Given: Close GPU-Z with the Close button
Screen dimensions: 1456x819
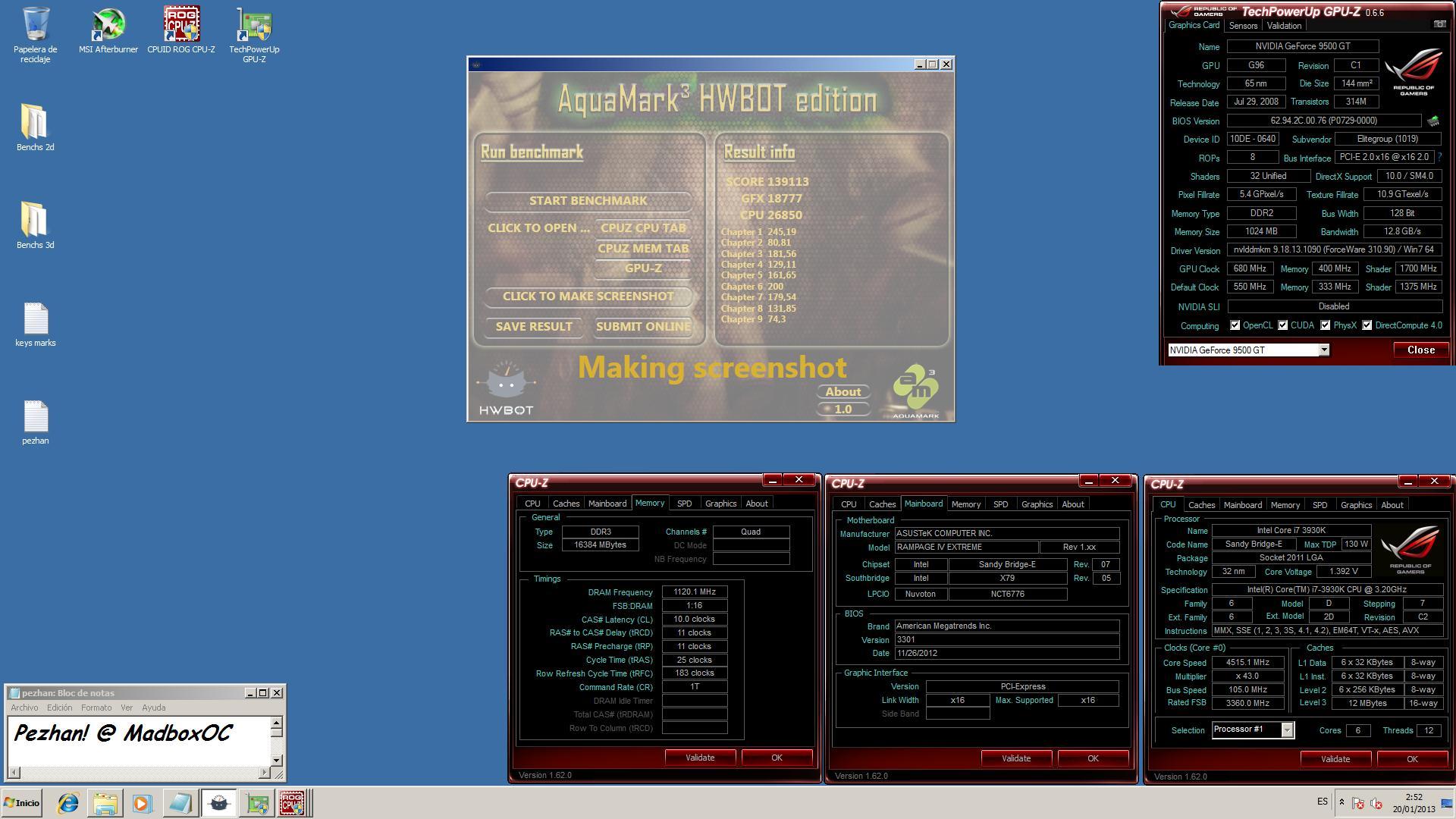Looking at the screenshot, I should 1420,350.
